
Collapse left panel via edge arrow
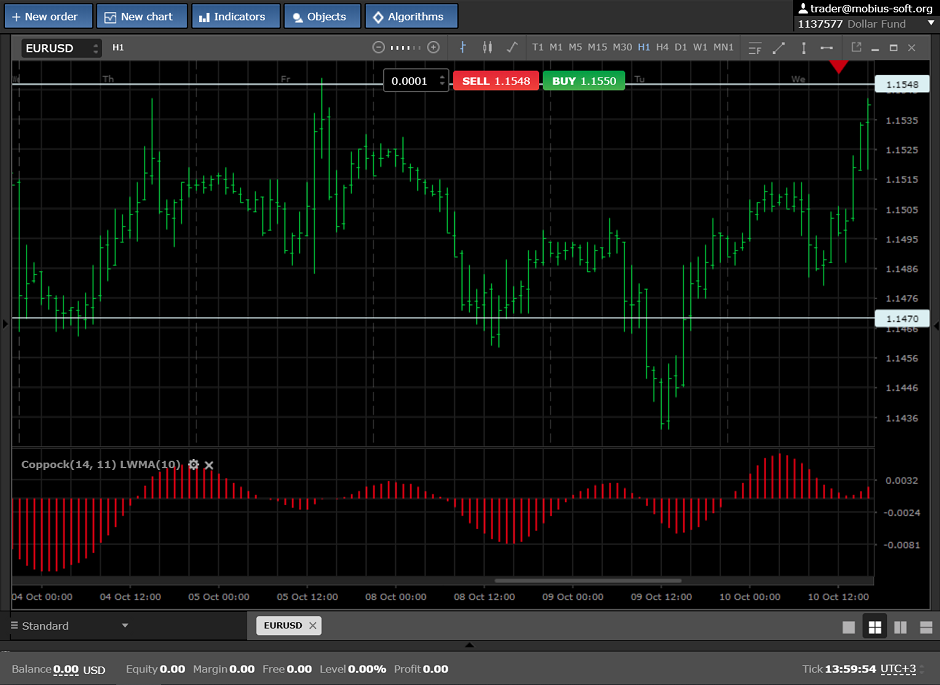5,324
